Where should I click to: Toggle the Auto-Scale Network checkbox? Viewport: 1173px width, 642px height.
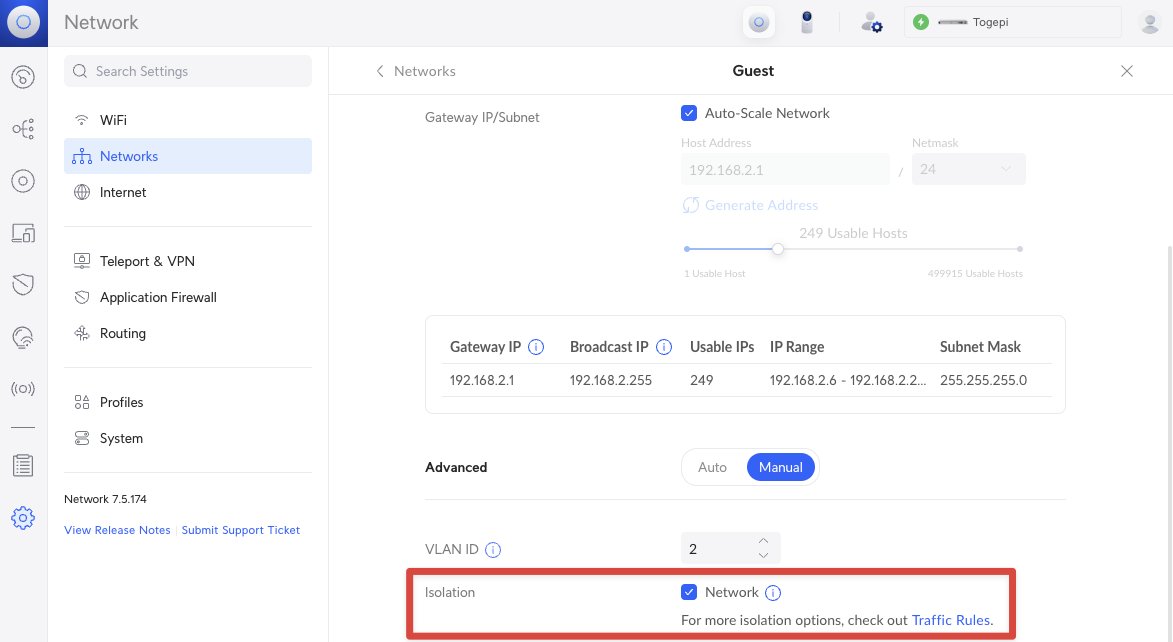[689, 113]
